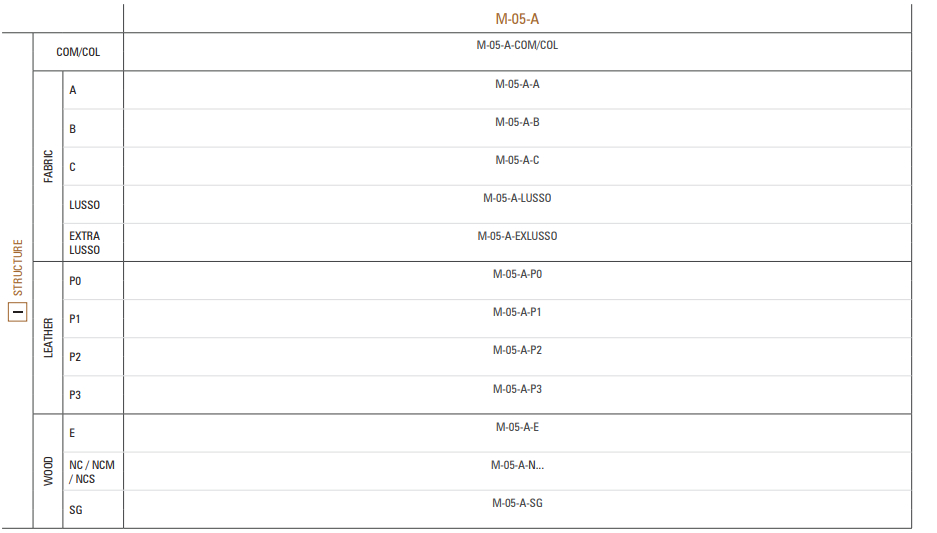937x533 pixels.
Task: Select code M-05-A-B
Action: coord(517,123)
